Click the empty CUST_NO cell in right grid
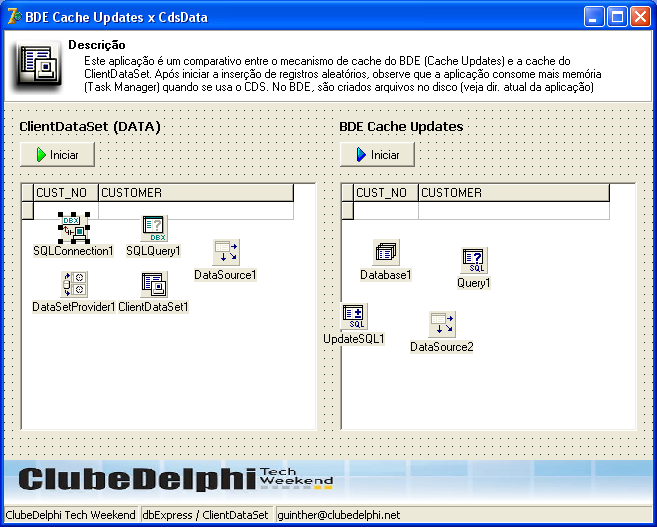 coord(386,210)
